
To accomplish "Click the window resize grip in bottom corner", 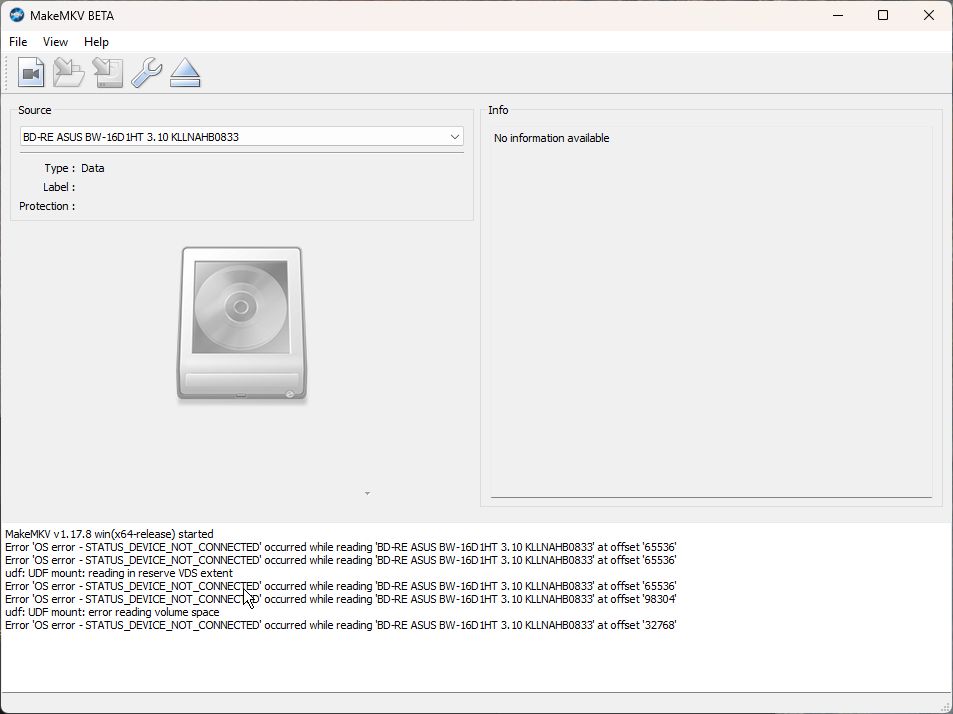I will [946, 707].
